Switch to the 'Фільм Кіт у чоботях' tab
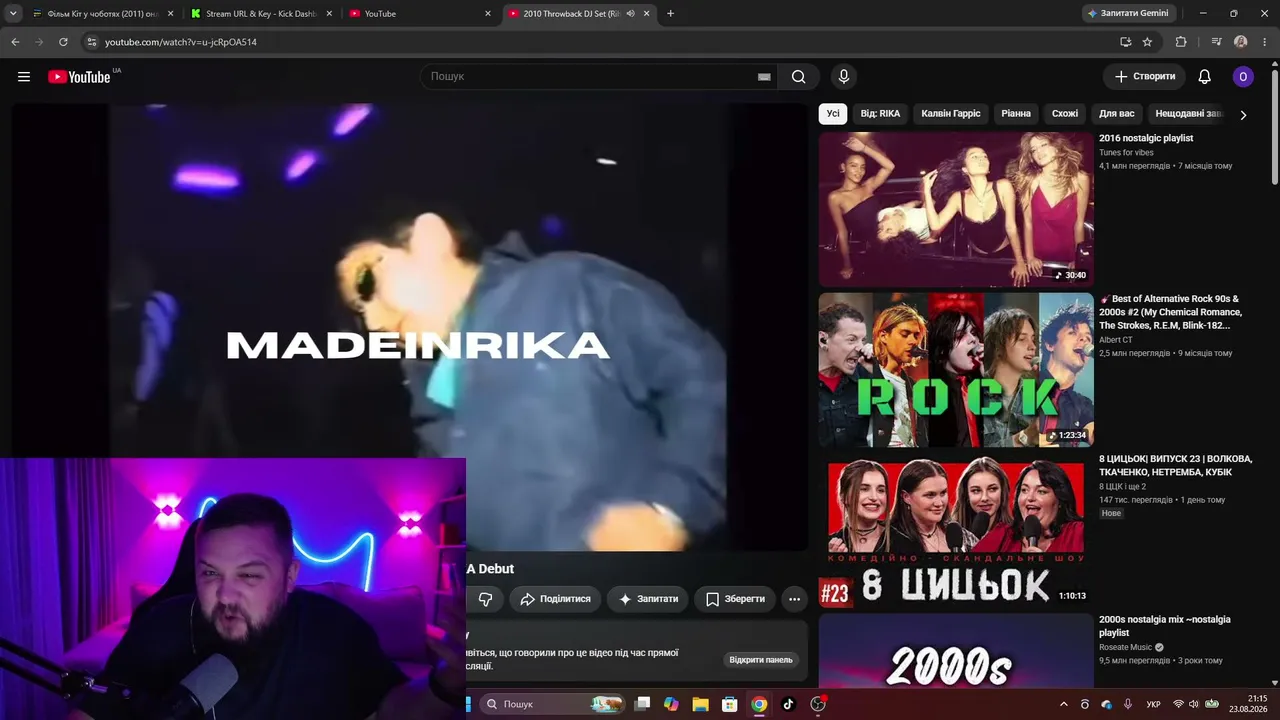This screenshot has width=1280, height=720. point(102,13)
